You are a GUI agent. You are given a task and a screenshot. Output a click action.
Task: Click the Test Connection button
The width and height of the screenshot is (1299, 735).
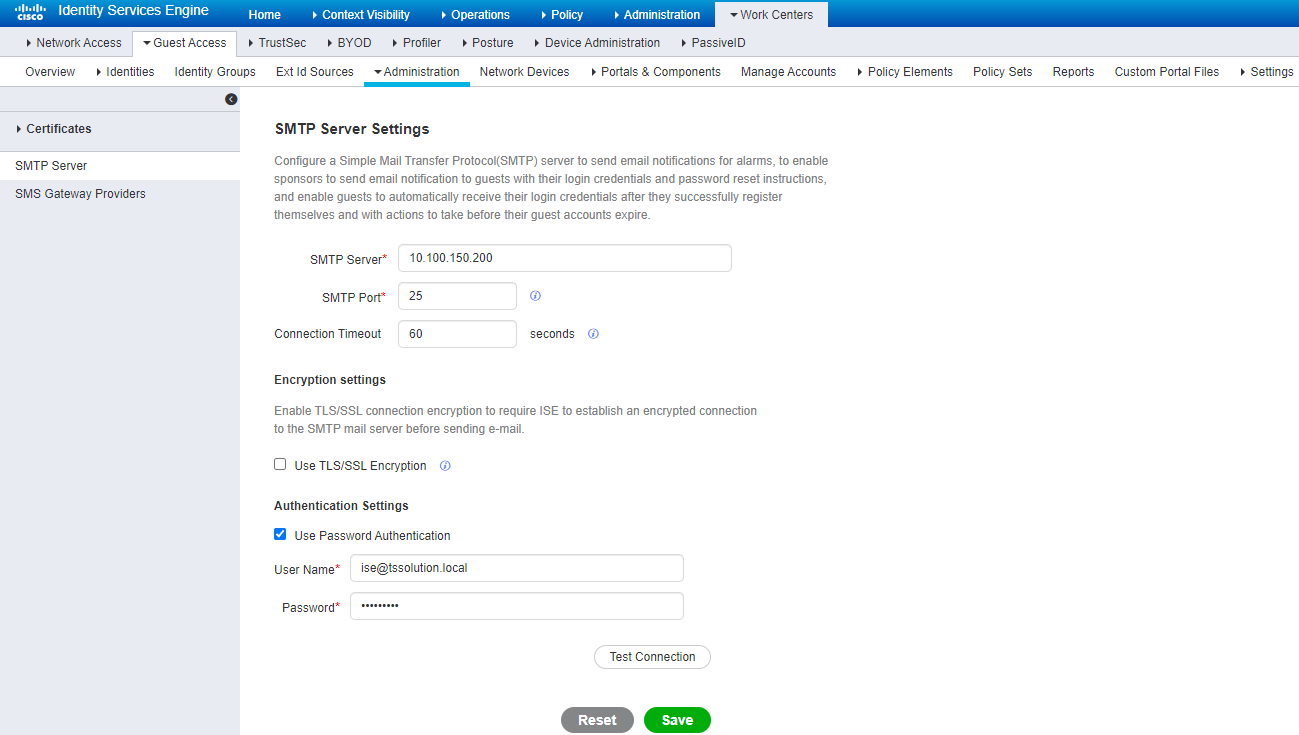pos(652,657)
